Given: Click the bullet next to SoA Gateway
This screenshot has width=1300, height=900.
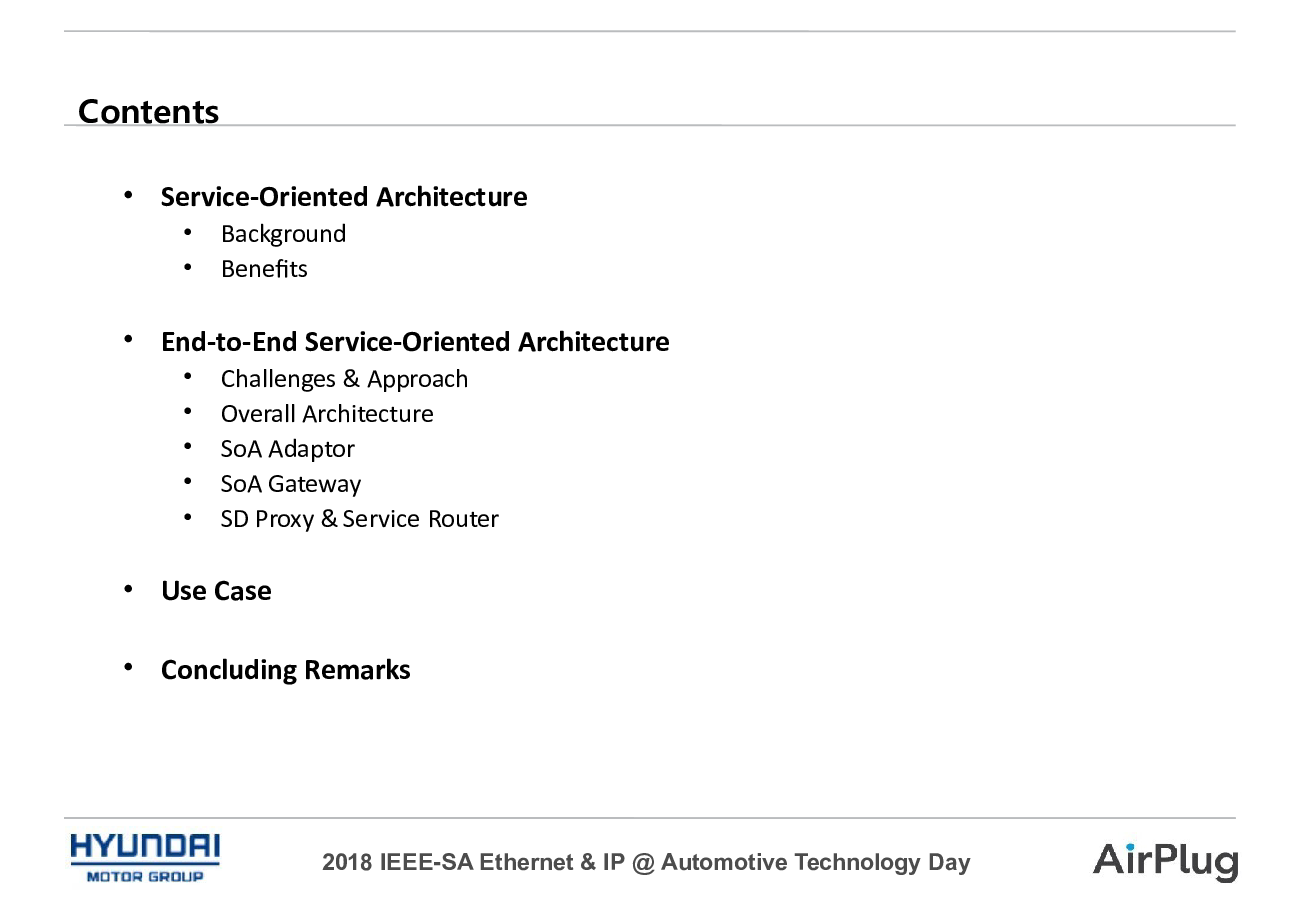Looking at the screenshot, I should pyautogui.click(x=188, y=483).
